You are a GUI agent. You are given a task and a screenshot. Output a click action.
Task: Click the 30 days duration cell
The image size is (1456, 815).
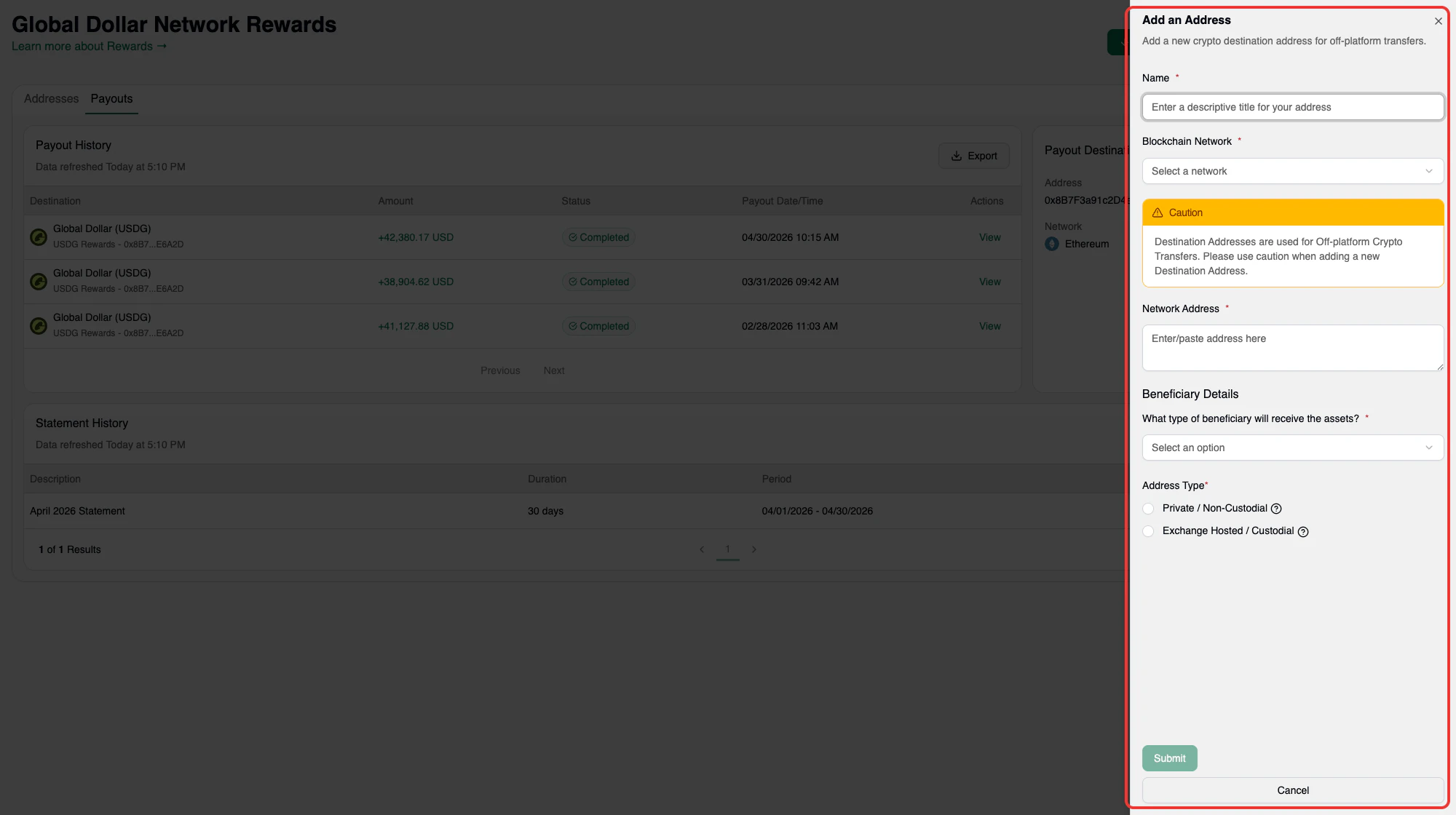coord(545,511)
